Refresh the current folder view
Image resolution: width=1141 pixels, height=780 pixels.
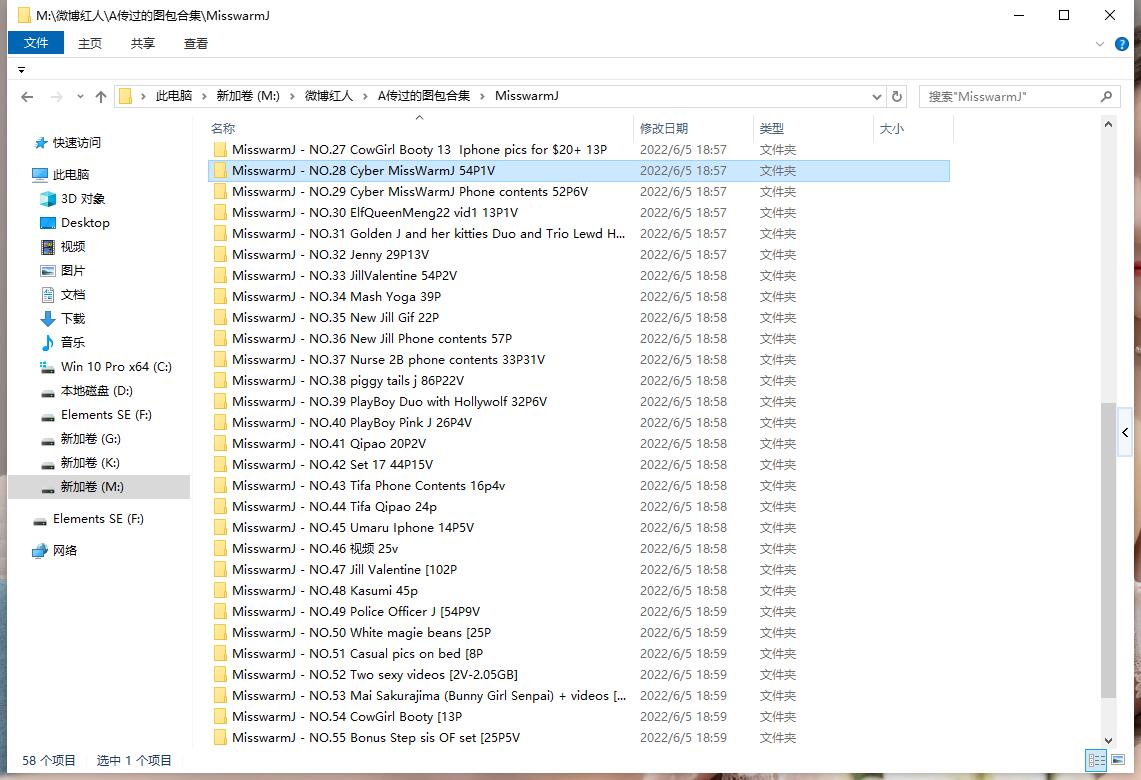click(x=897, y=97)
